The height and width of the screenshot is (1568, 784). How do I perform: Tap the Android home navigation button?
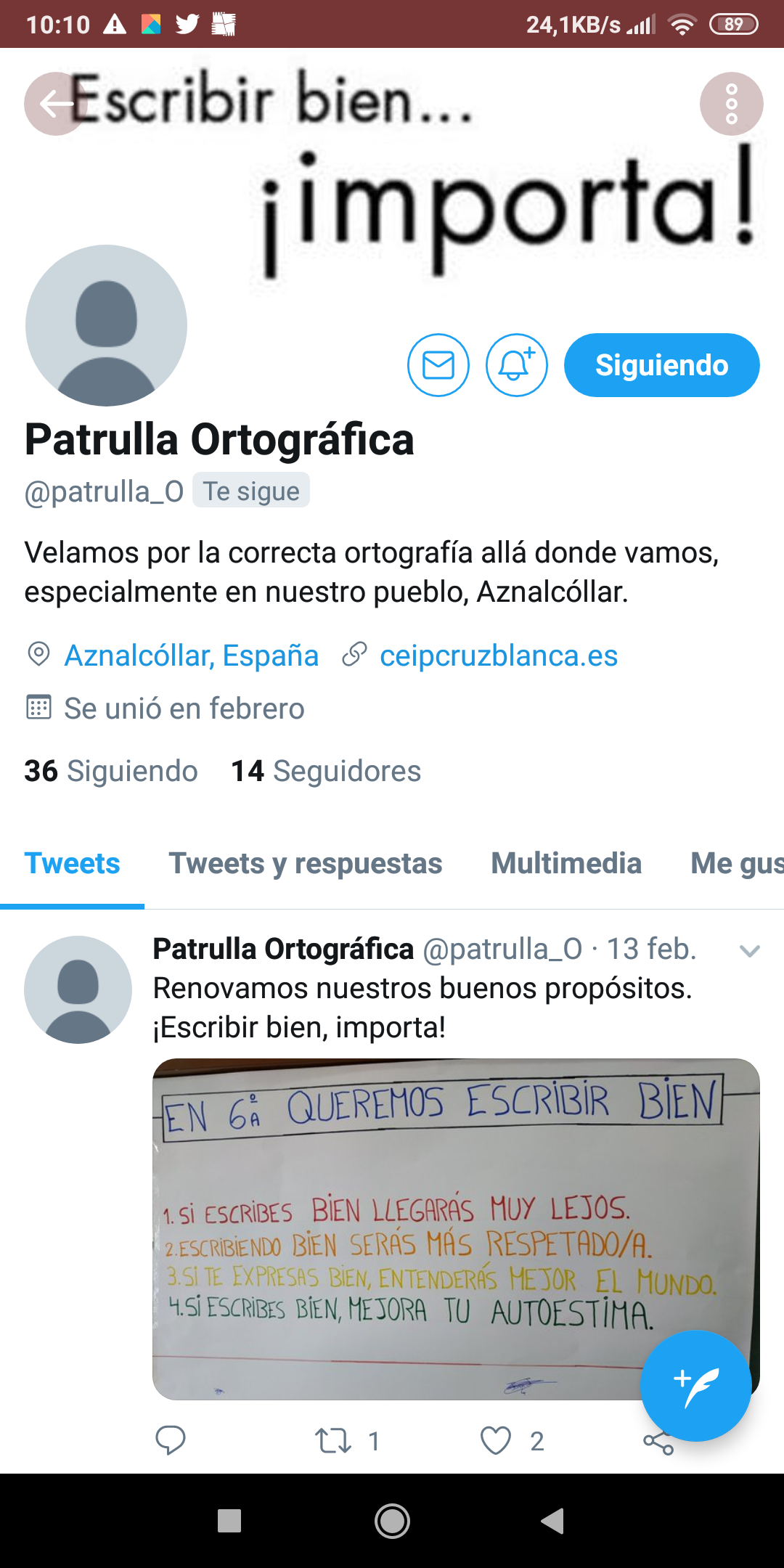[392, 1521]
